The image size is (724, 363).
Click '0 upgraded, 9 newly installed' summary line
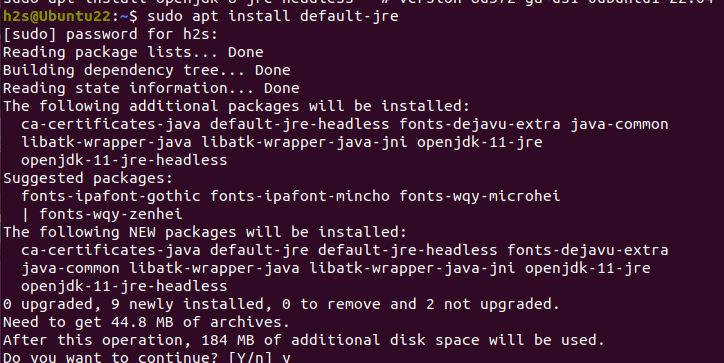click(281, 304)
